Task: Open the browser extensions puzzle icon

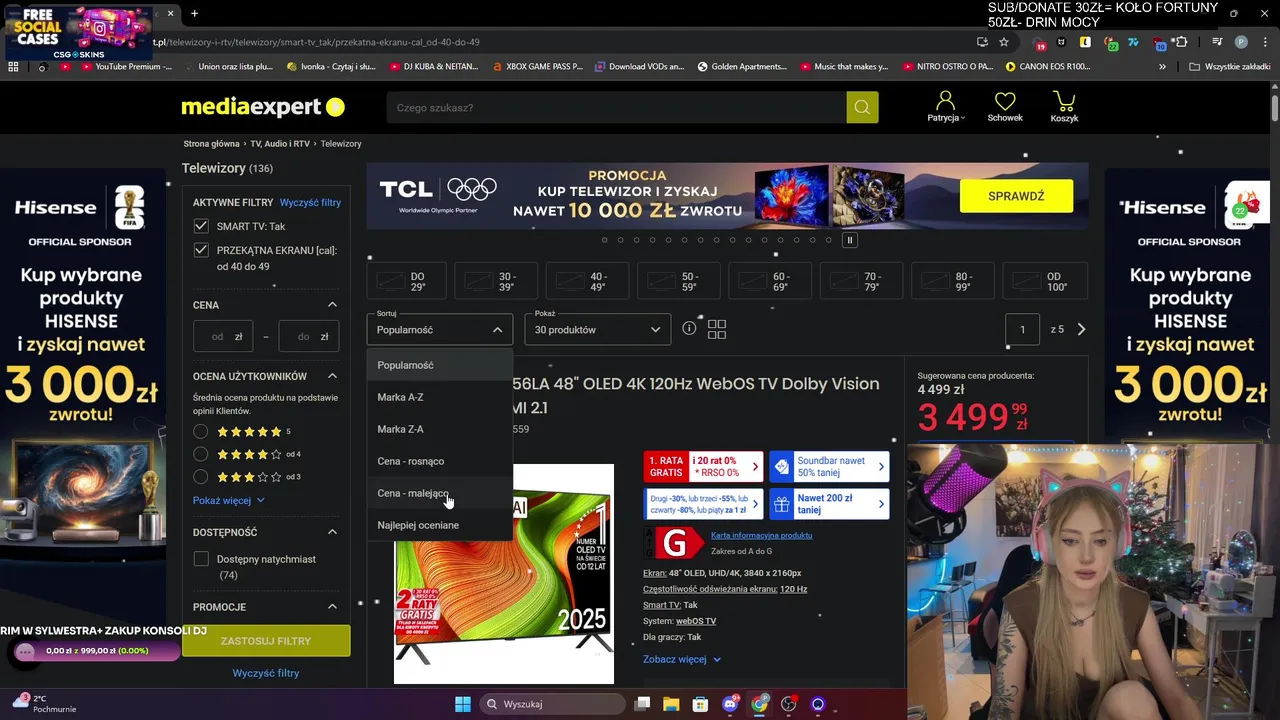Action: point(1181,42)
